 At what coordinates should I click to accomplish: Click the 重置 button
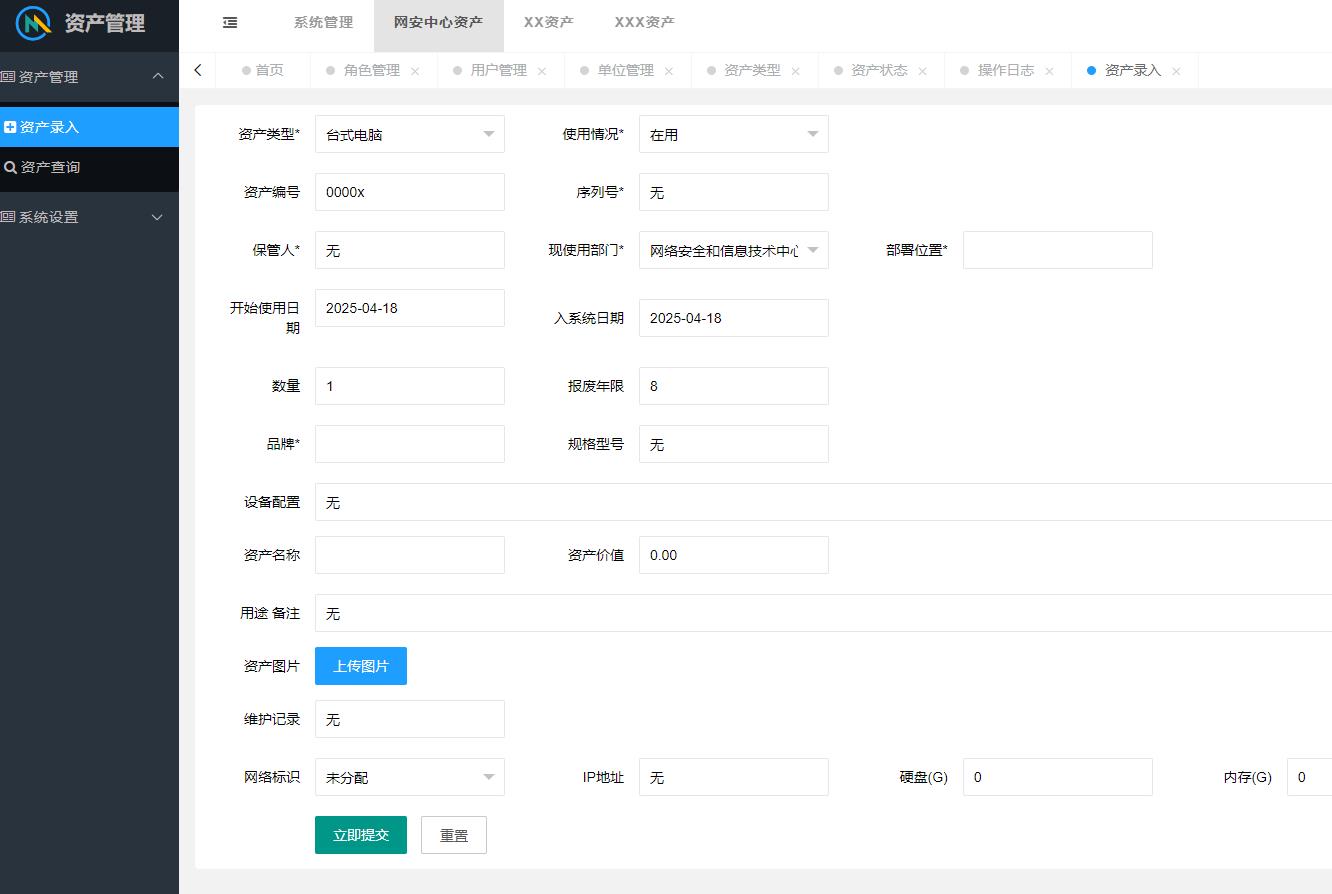[454, 835]
